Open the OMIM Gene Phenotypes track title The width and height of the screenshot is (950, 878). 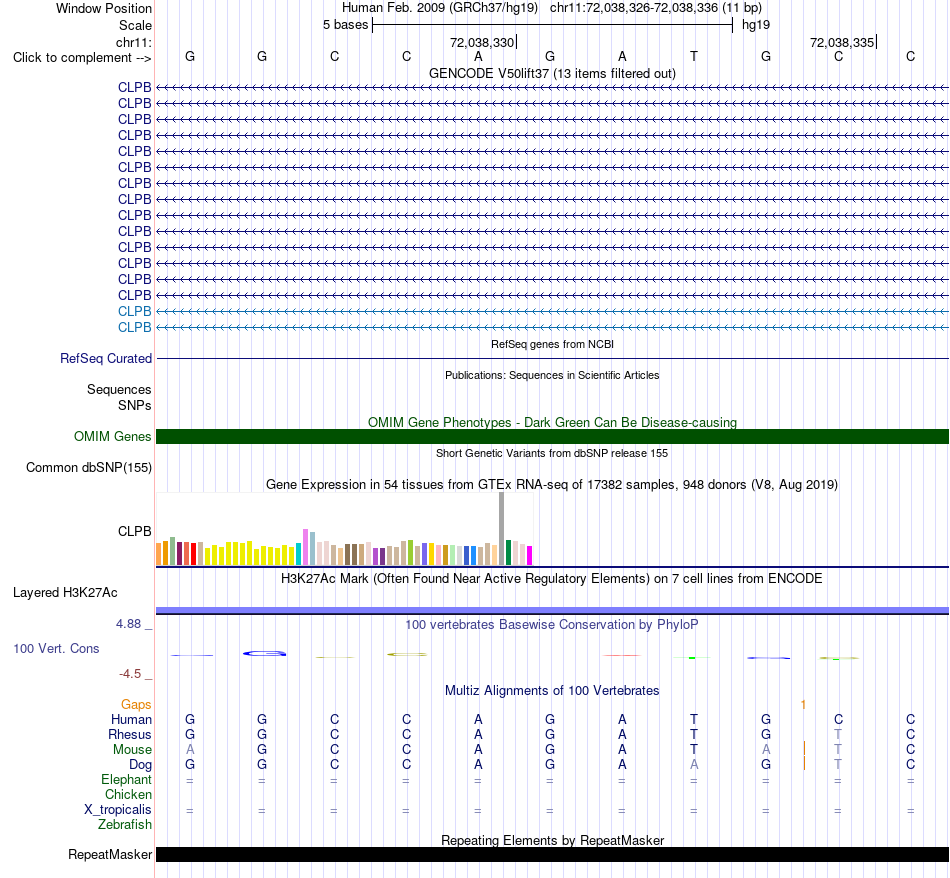552,422
